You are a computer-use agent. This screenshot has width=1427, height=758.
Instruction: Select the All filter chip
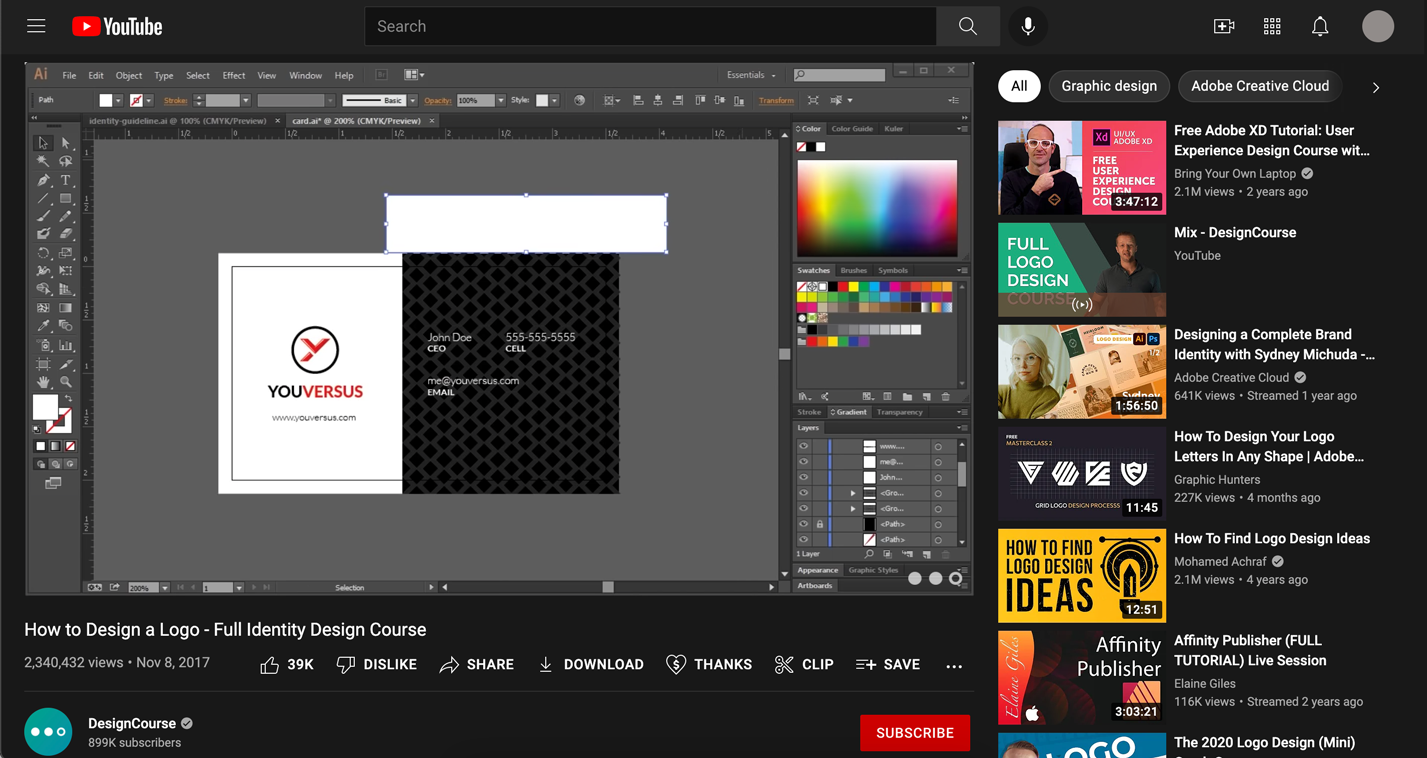tap(1019, 86)
